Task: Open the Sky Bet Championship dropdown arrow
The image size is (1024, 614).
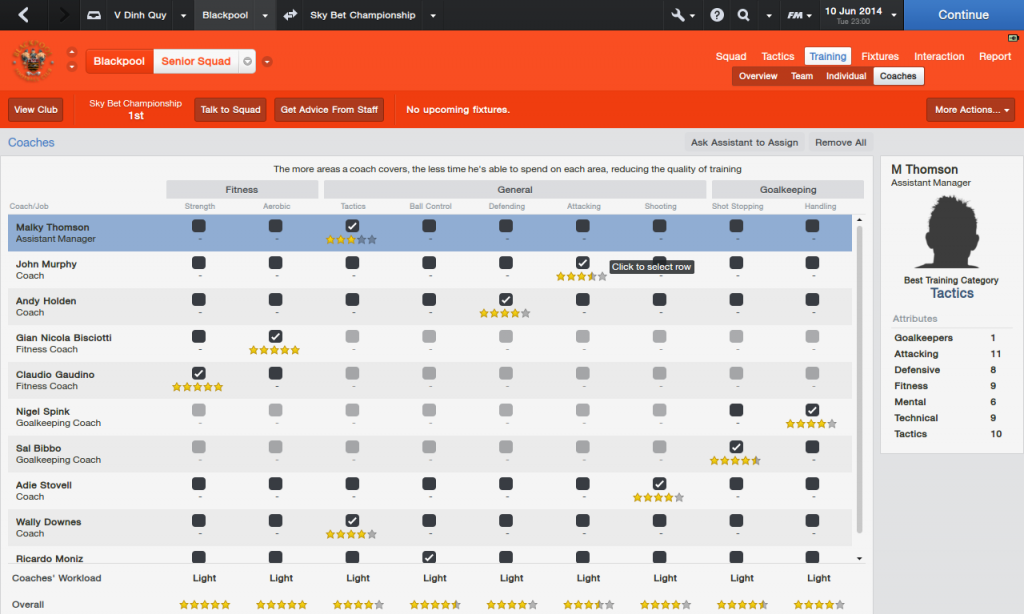Action: tap(432, 15)
